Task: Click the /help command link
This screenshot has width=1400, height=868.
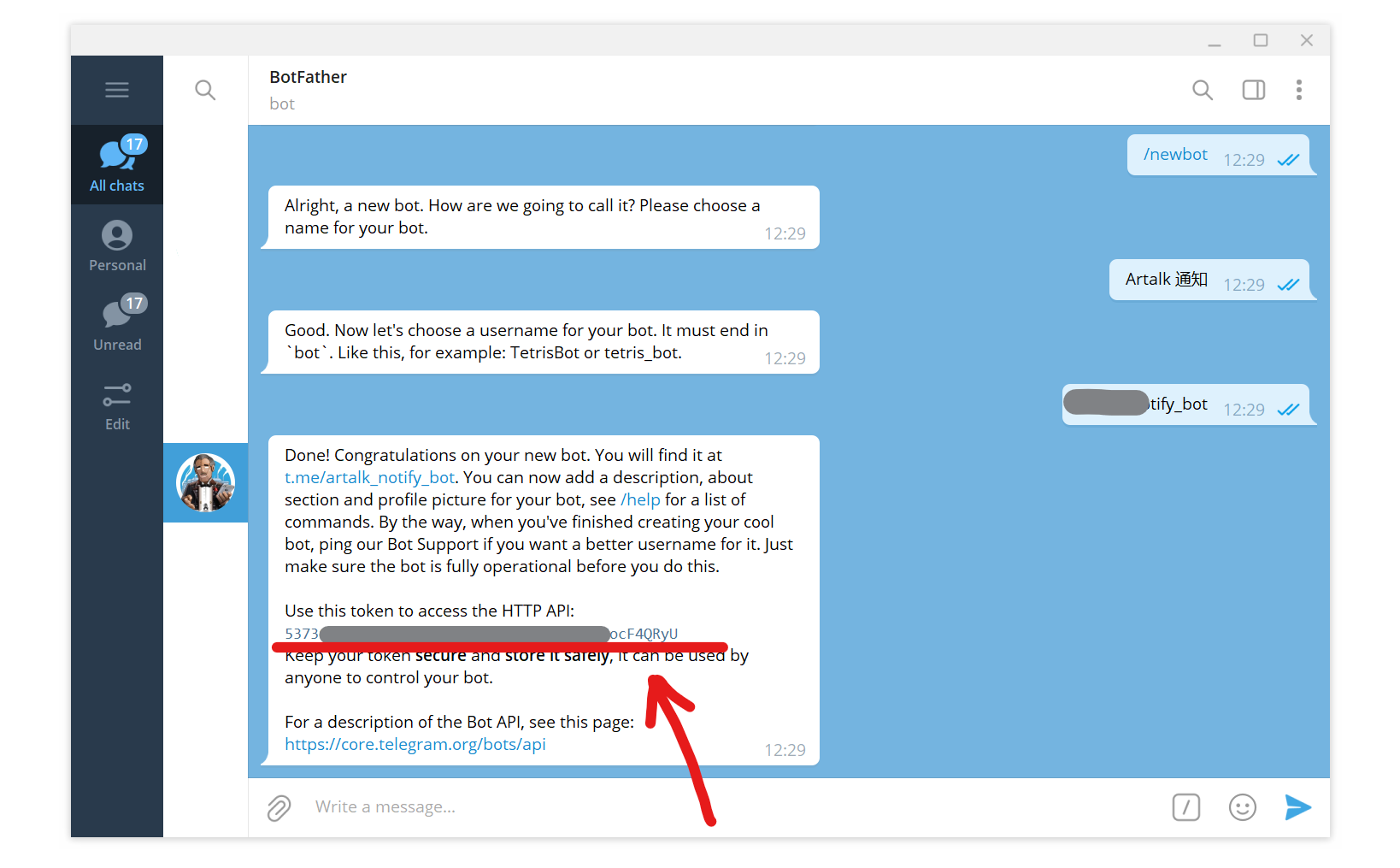Action: 640,500
